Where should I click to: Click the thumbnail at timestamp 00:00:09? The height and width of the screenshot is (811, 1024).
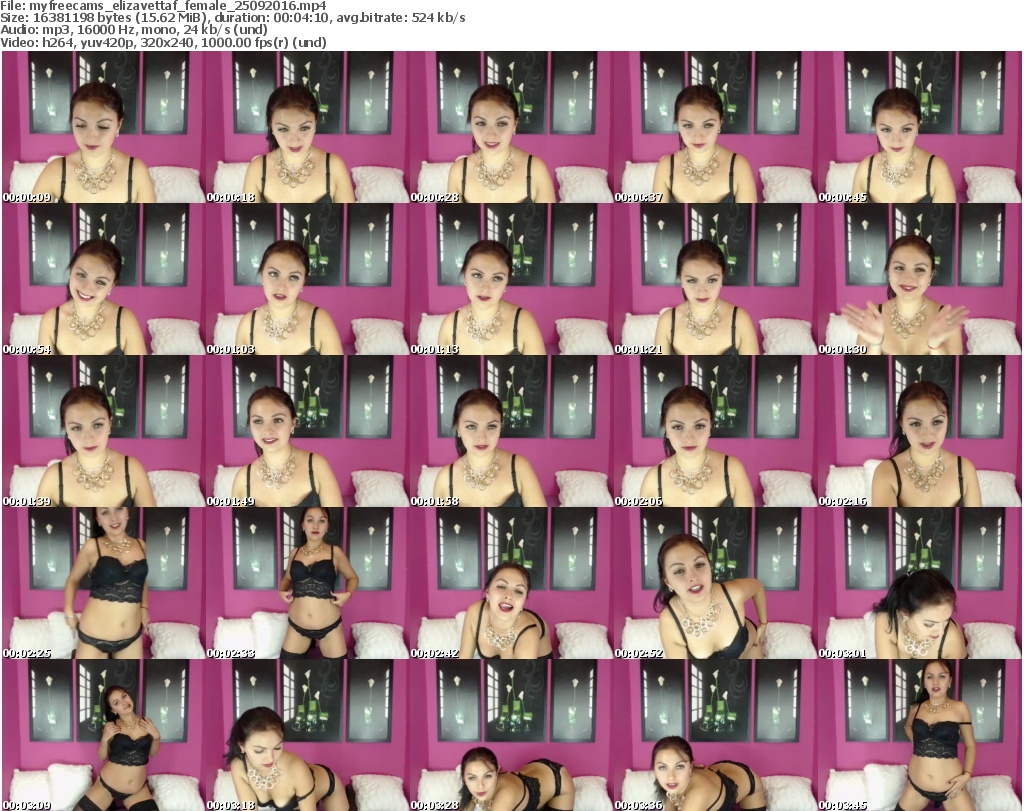(x=103, y=127)
